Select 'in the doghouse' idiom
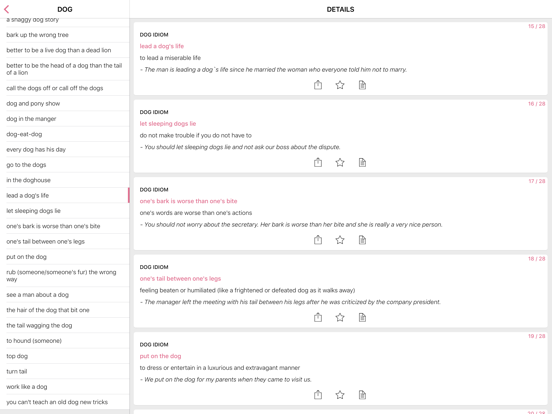 point(64,180)
